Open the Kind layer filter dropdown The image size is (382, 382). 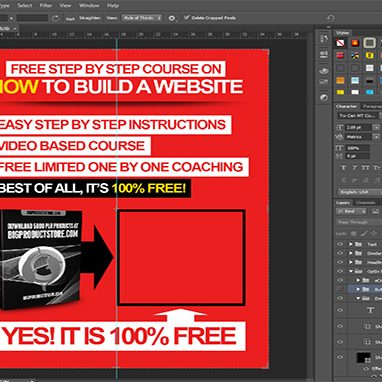(x=352, y=212)
